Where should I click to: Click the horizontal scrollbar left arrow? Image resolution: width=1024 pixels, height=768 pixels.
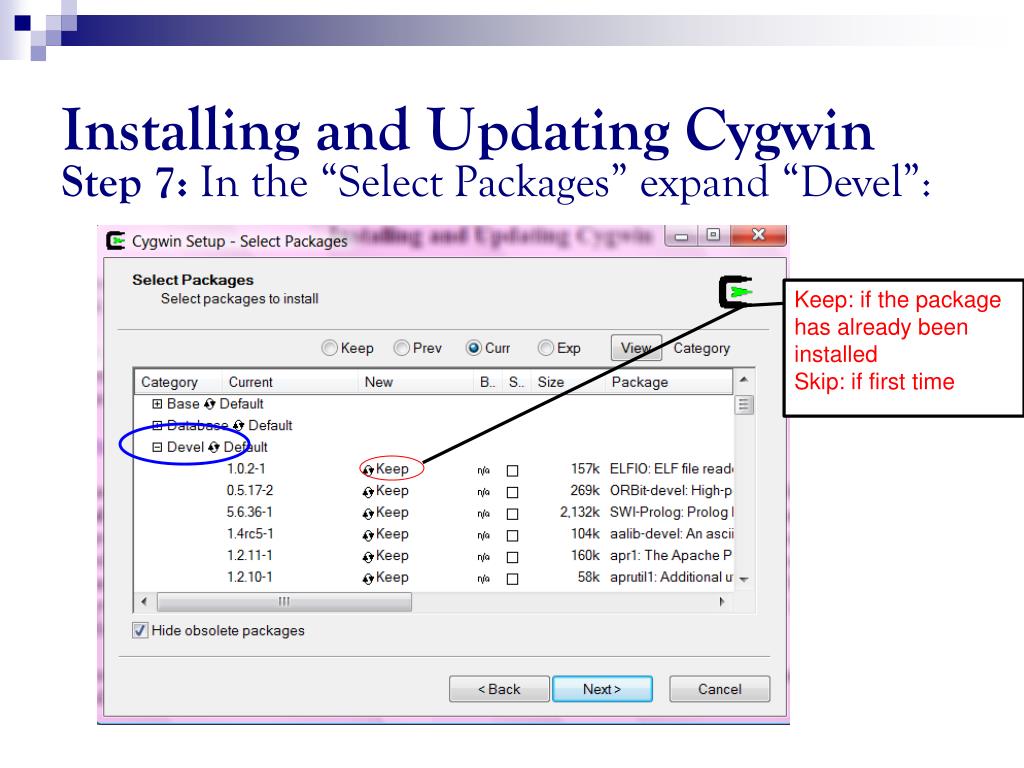coord(144,601)
